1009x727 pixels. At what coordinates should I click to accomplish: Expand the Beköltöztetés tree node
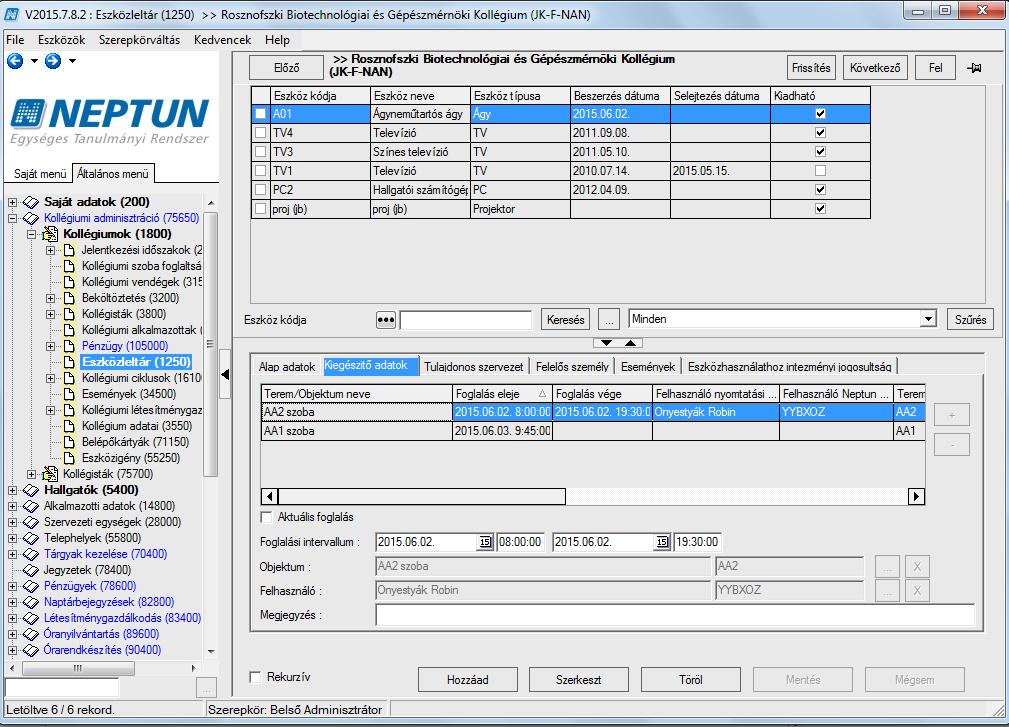click(50, 298)
